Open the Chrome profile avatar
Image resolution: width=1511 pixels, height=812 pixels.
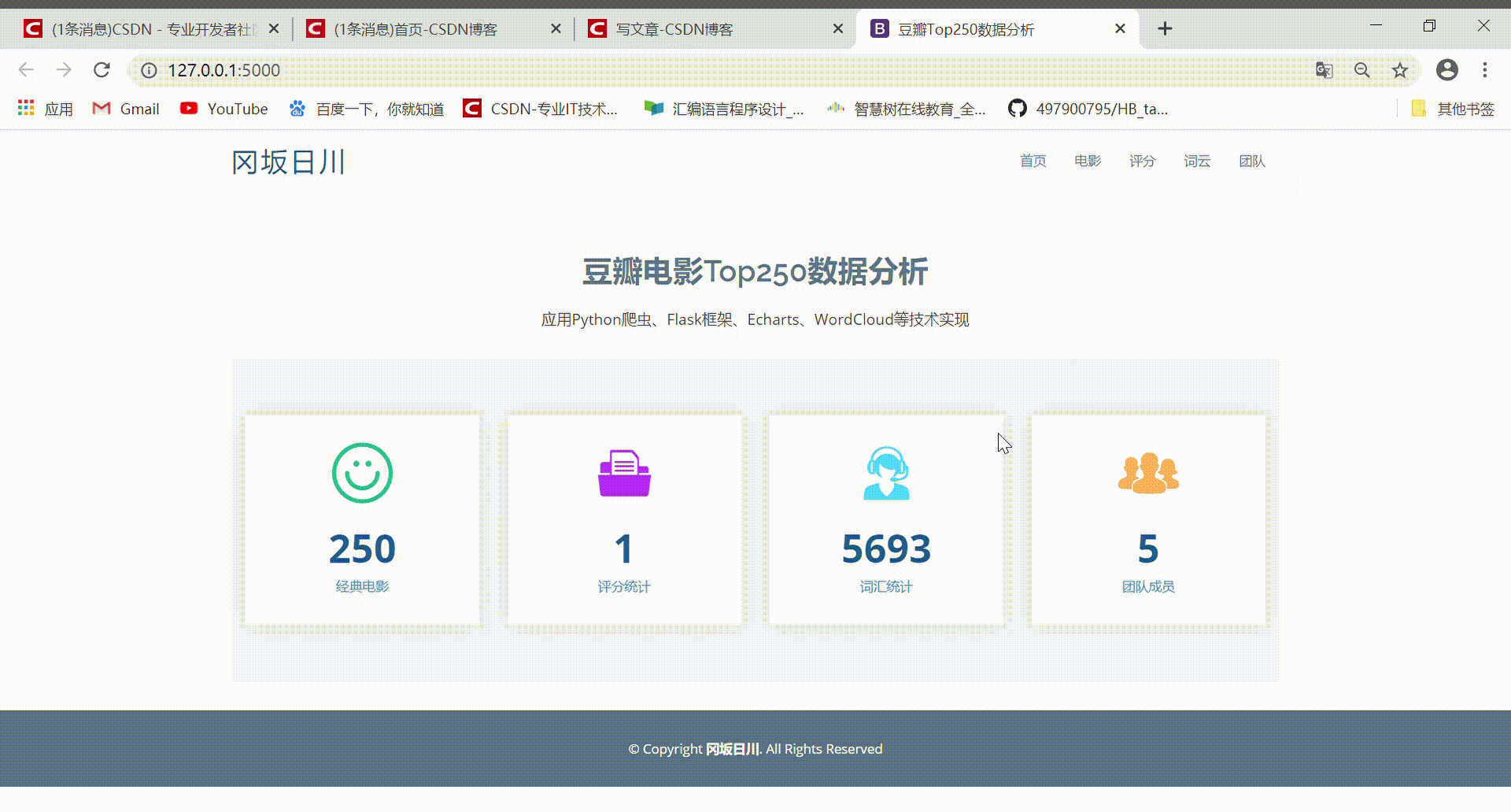coord(1447,70)
